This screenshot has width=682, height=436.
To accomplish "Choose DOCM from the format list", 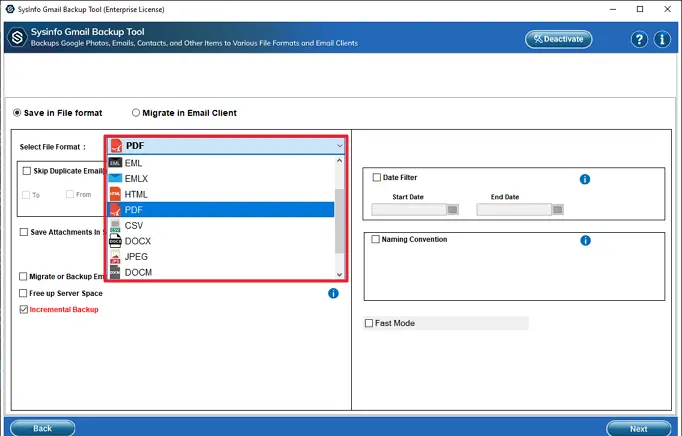I will click(x=221, y=272).
